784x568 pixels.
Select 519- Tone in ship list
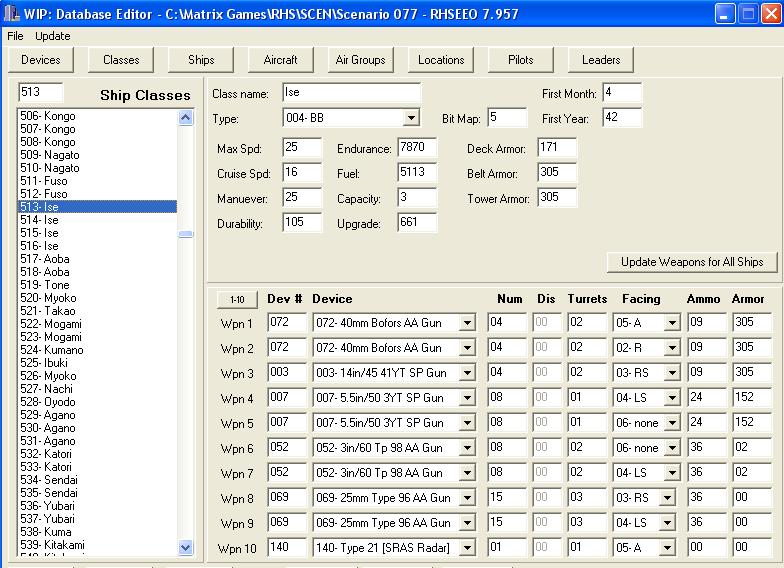pyautogui.click(x=44, y=285)
